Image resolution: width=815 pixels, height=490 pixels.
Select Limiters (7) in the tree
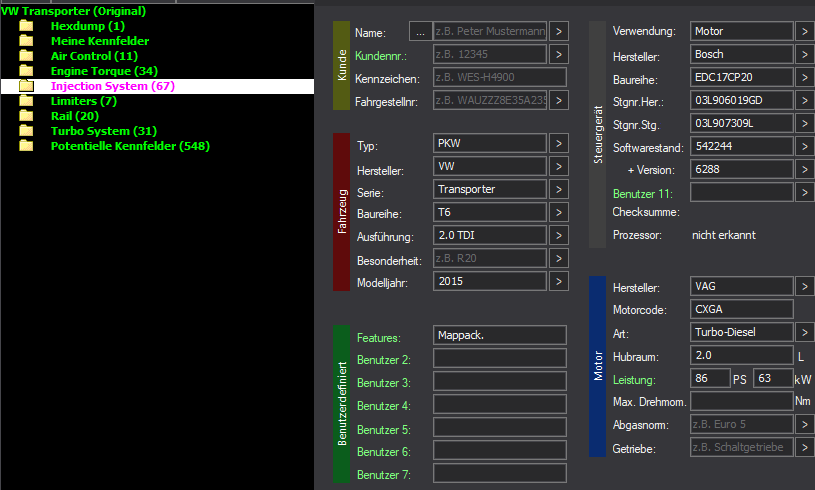[84, 101]
